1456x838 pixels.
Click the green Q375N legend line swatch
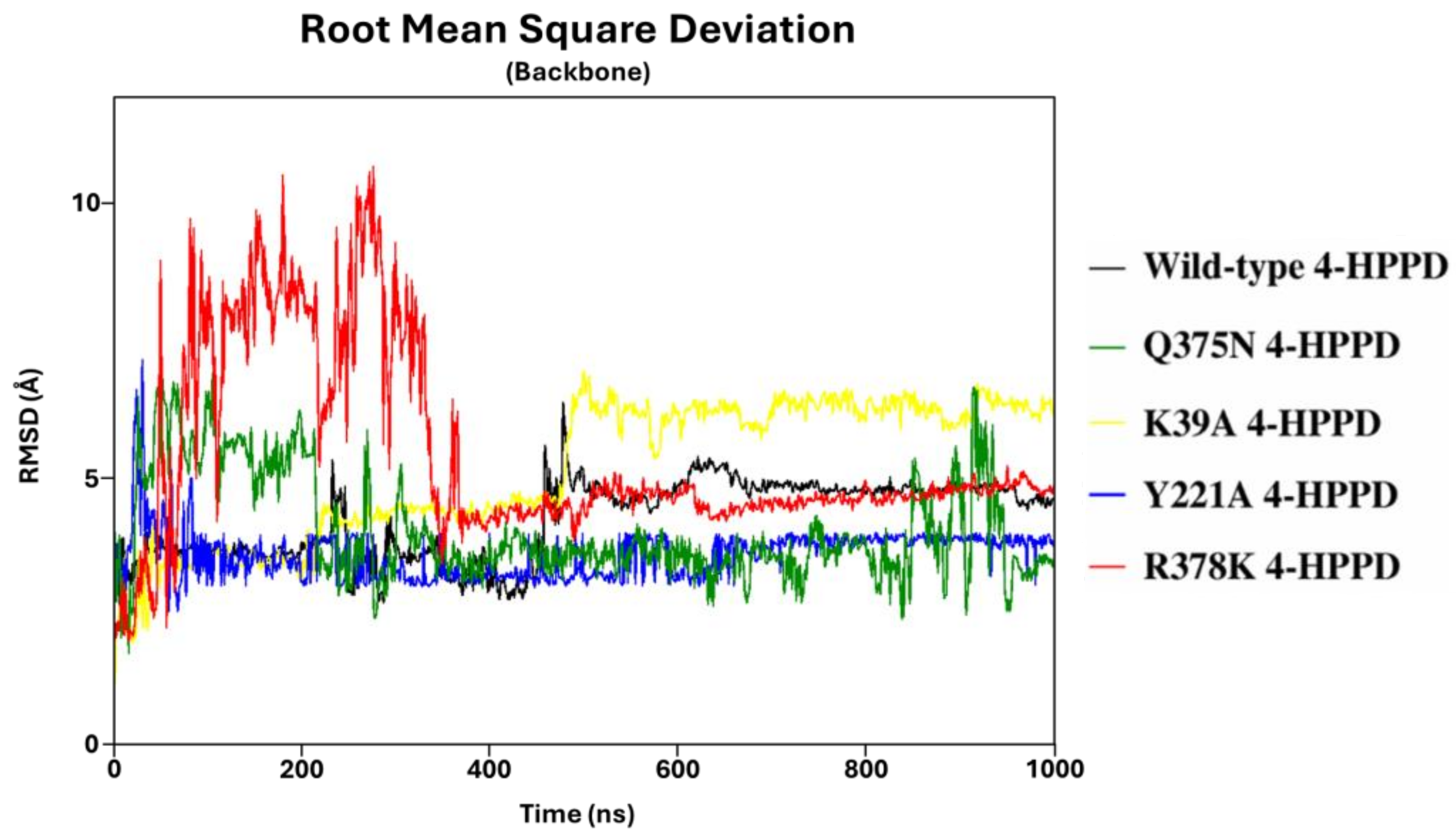pyautogui.click(x=1107, y=347)
